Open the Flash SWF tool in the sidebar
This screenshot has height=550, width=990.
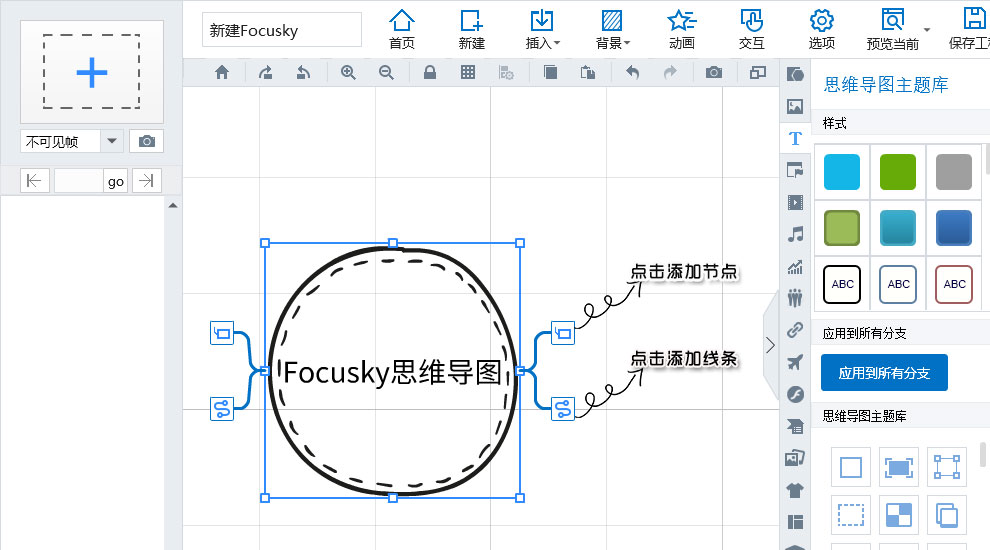795,395
